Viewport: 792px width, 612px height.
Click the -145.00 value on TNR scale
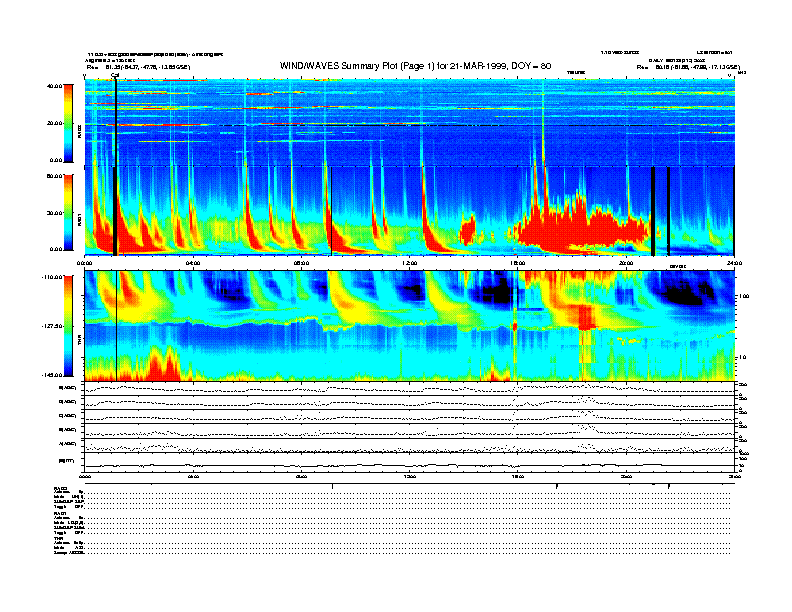pyautogui.click(x=52, y=375)
